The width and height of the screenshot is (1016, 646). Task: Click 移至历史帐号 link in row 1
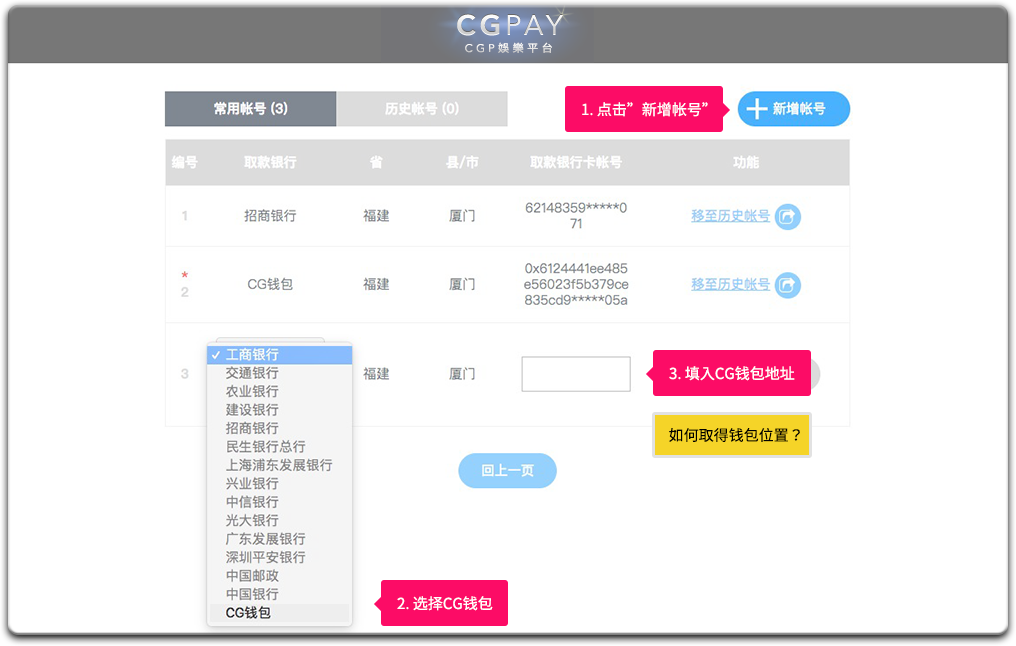730,215
